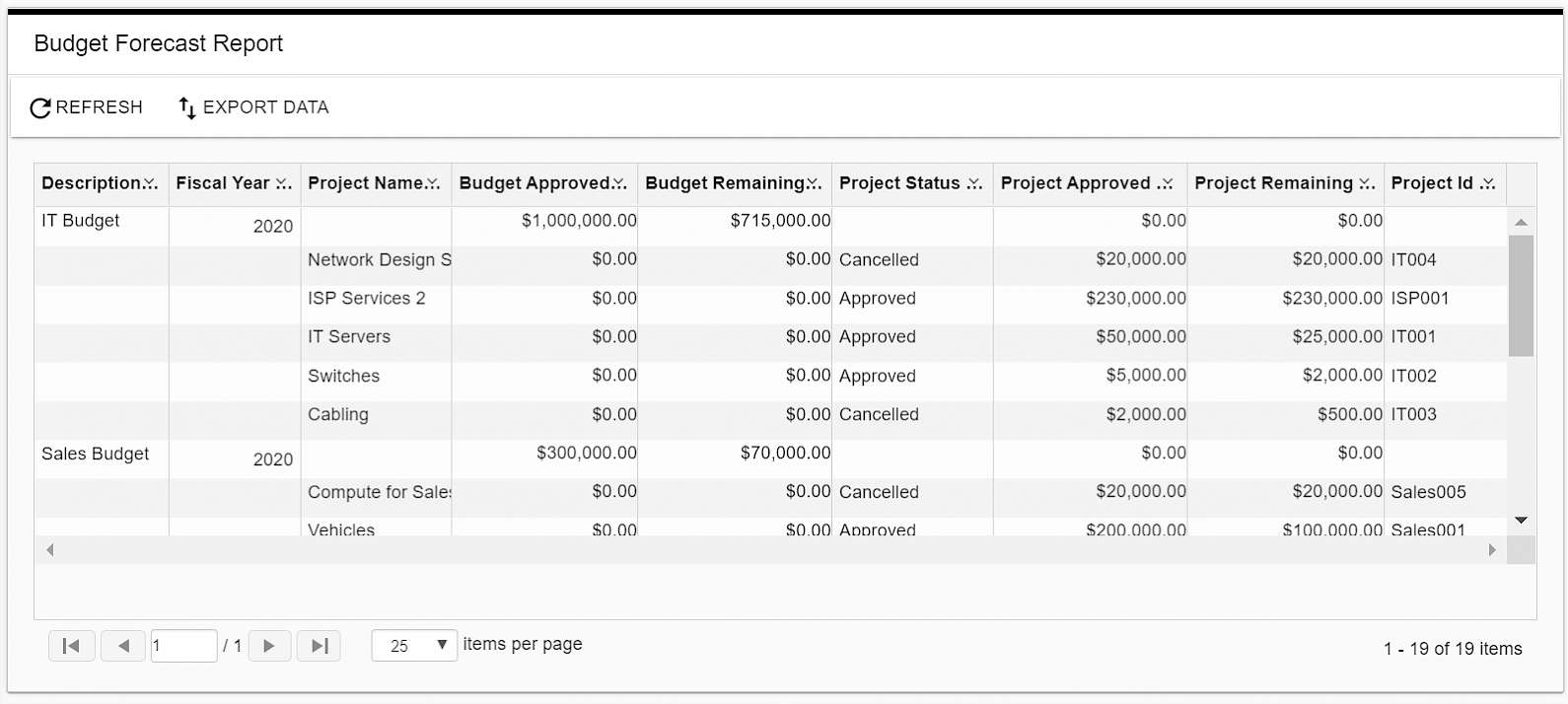This screenshot has height=704, width=1568.
Task: Click the next page arrow icon
Action: click(269, 645)
